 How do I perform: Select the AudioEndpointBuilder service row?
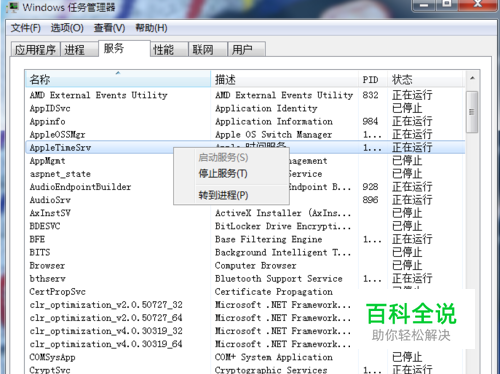245,187
